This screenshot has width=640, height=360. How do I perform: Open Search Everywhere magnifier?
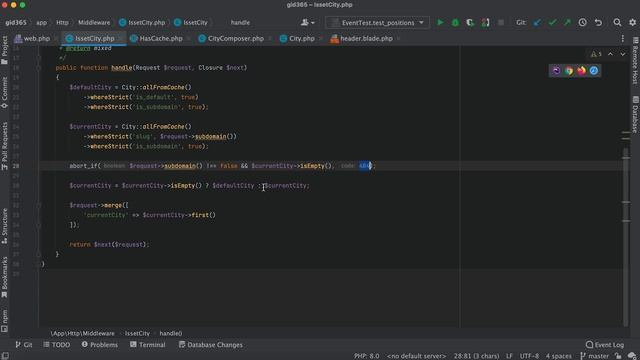(x=617, y=22)
